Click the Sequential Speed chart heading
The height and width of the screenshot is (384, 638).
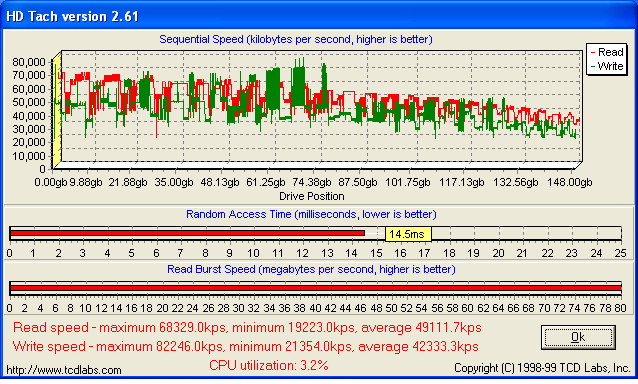tap(296, 39)
